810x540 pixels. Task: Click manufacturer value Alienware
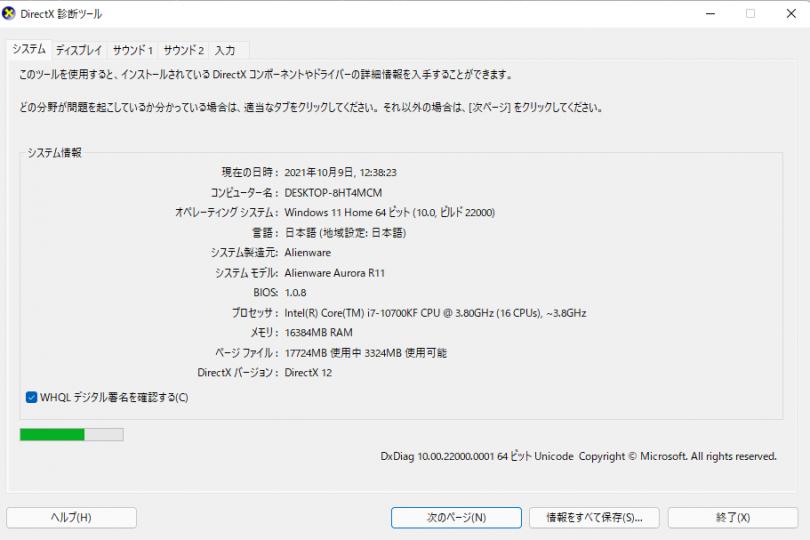click(307, 253)
